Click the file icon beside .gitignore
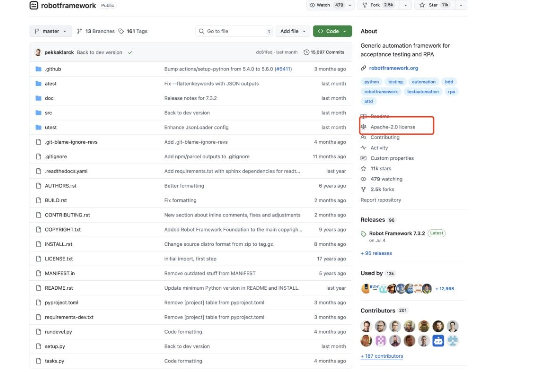Viewport: 540px width, 372px height. pyautogui.click(x=38, y=157)
